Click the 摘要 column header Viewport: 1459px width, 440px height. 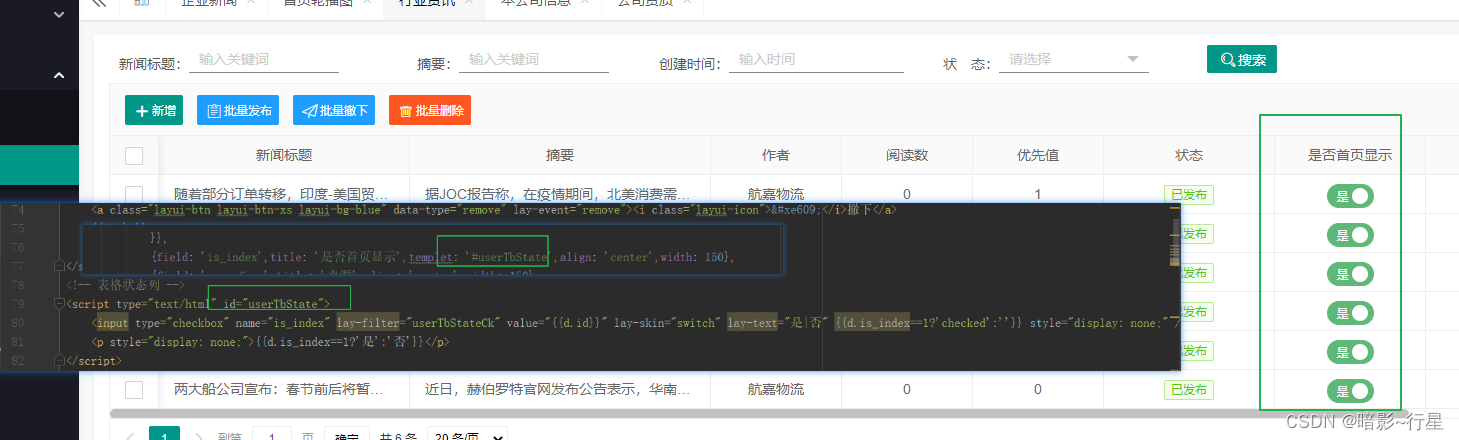pyautogui.click(x=560, y=155)
